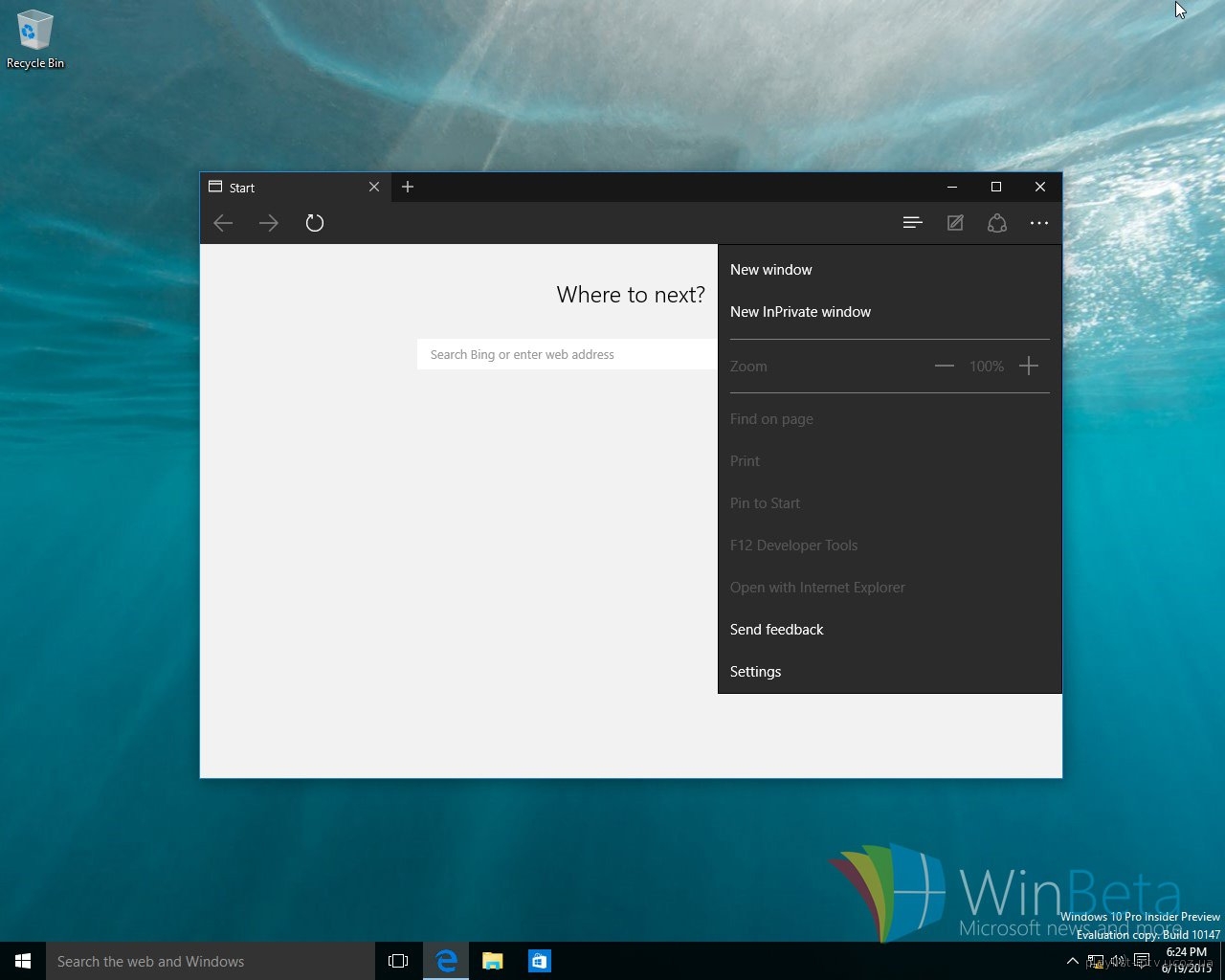Click the network tray icon
Viewport: 1225px width, 980px height.
point(1095,961)
